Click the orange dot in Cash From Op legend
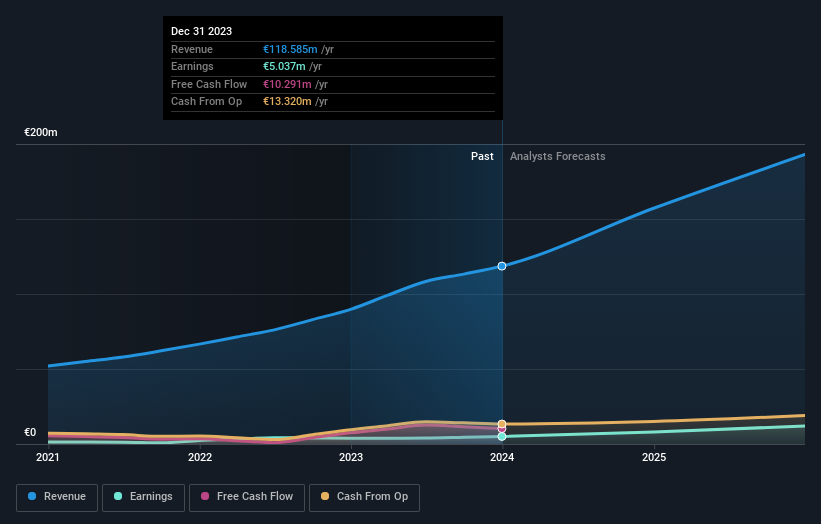 (325, 496)
